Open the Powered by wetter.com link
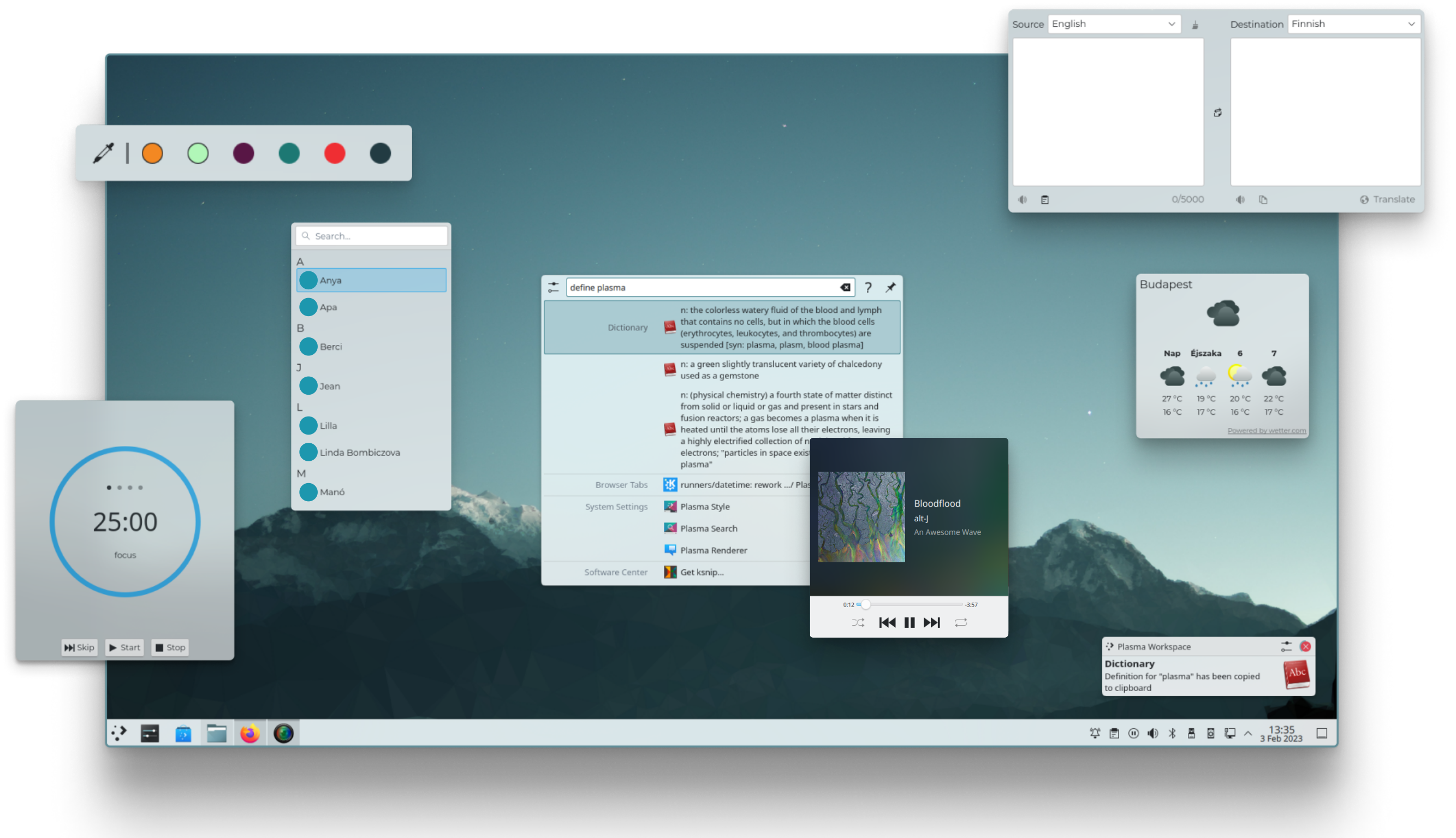This screenshot has width=1456, height=838. (1266, 431)
